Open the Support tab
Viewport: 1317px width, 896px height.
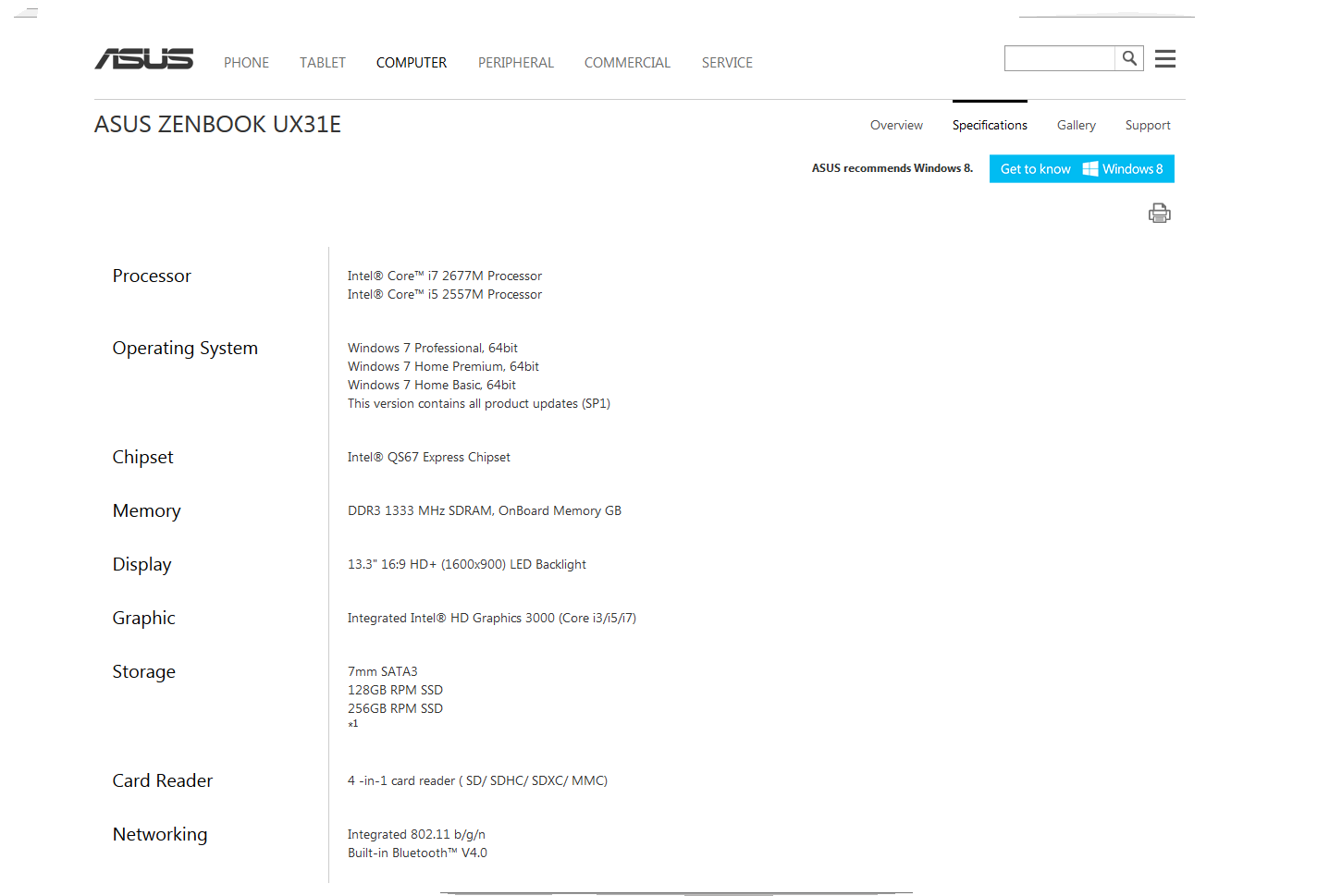[x=1148, y=125]
